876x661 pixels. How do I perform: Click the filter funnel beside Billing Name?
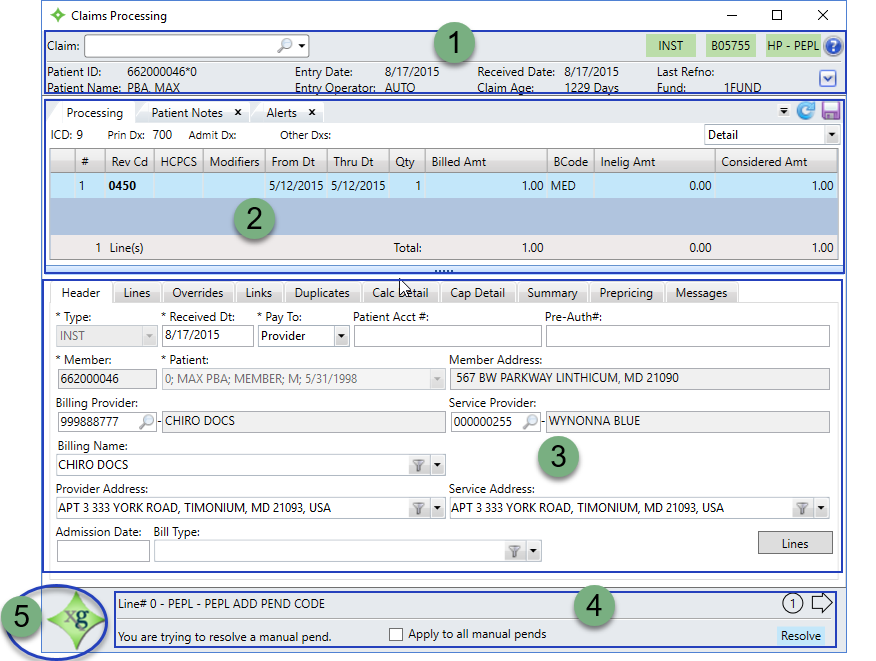(419, 464)
